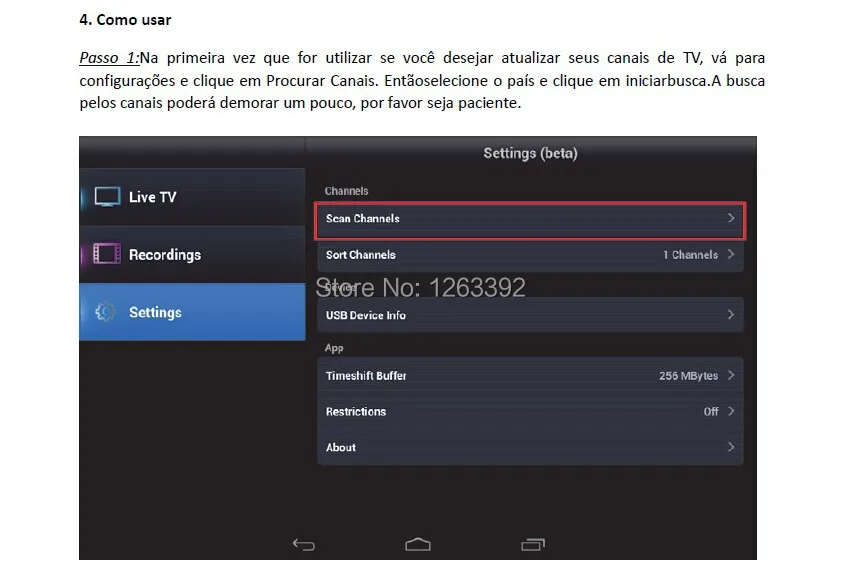Image resolution: width=841 pixels, height=576 pixels.
Task: Open USB Device Info
Action: point(530,315)
